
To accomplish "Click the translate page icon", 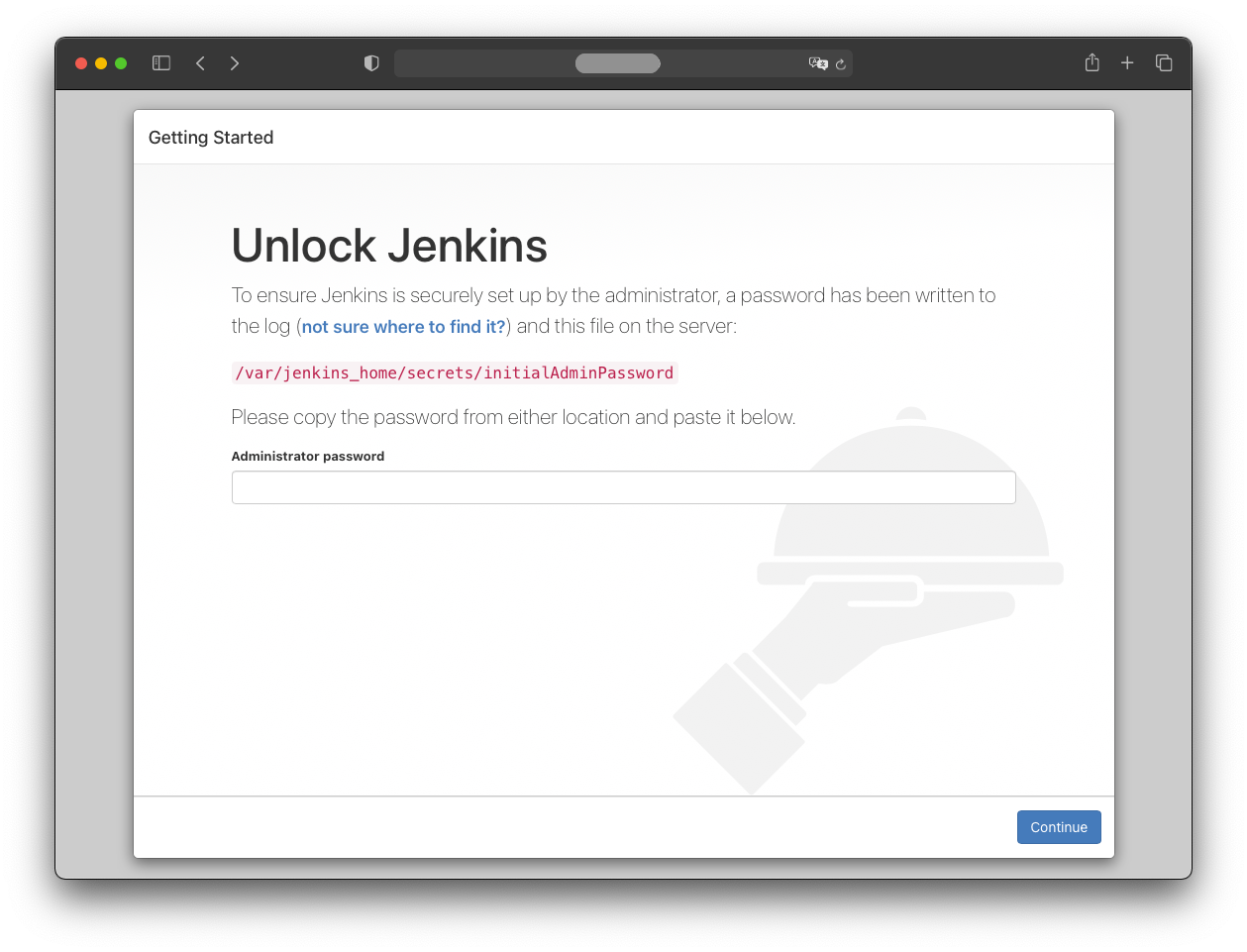I will pyautogui.click(x=817, y=63).
